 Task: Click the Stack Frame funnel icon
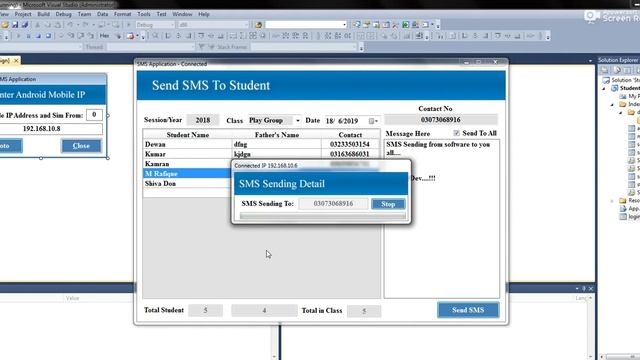pos(201,47)
